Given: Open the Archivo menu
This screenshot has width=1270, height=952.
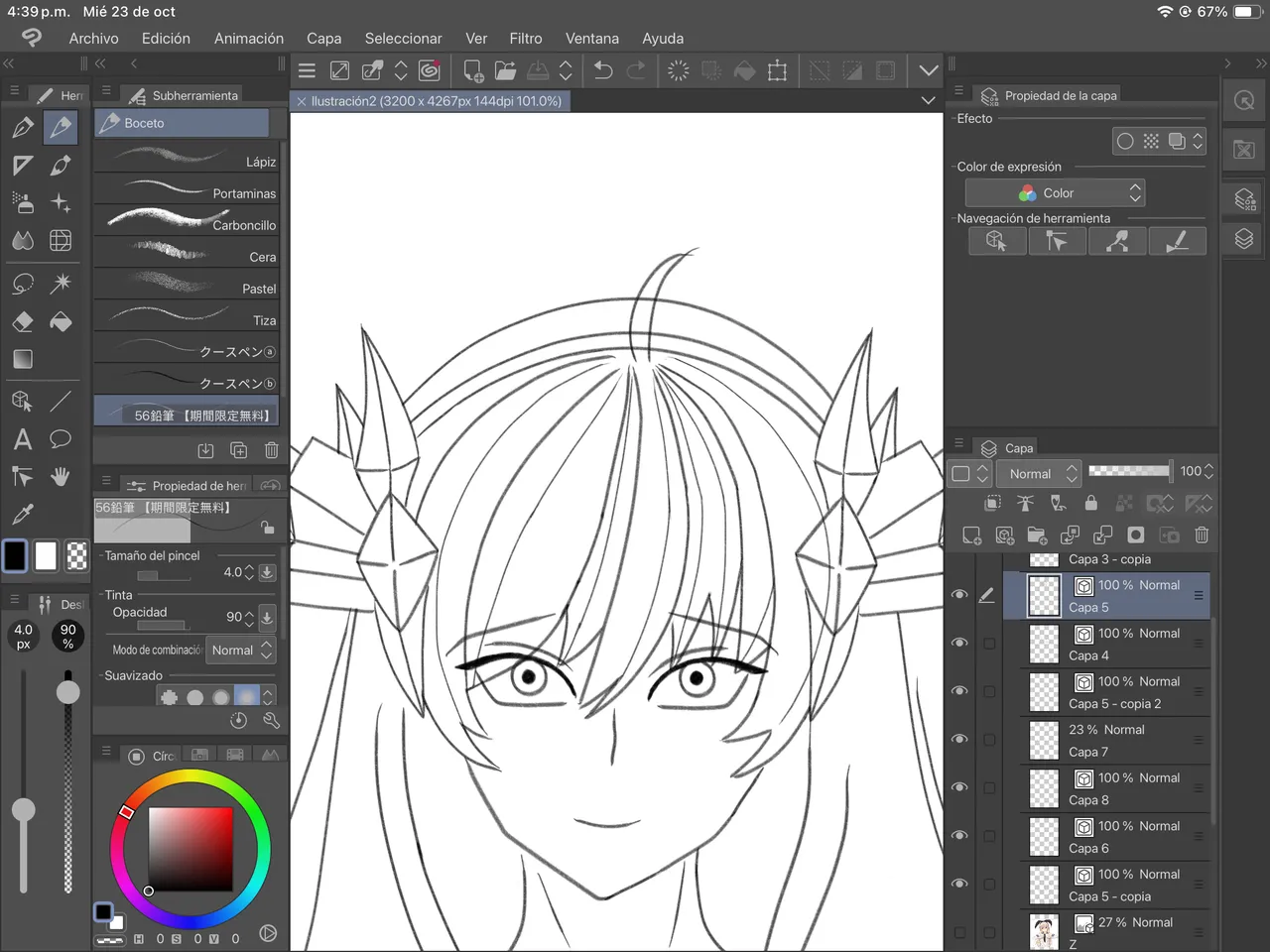Looking at the screenshot, I should pos(93,39).
